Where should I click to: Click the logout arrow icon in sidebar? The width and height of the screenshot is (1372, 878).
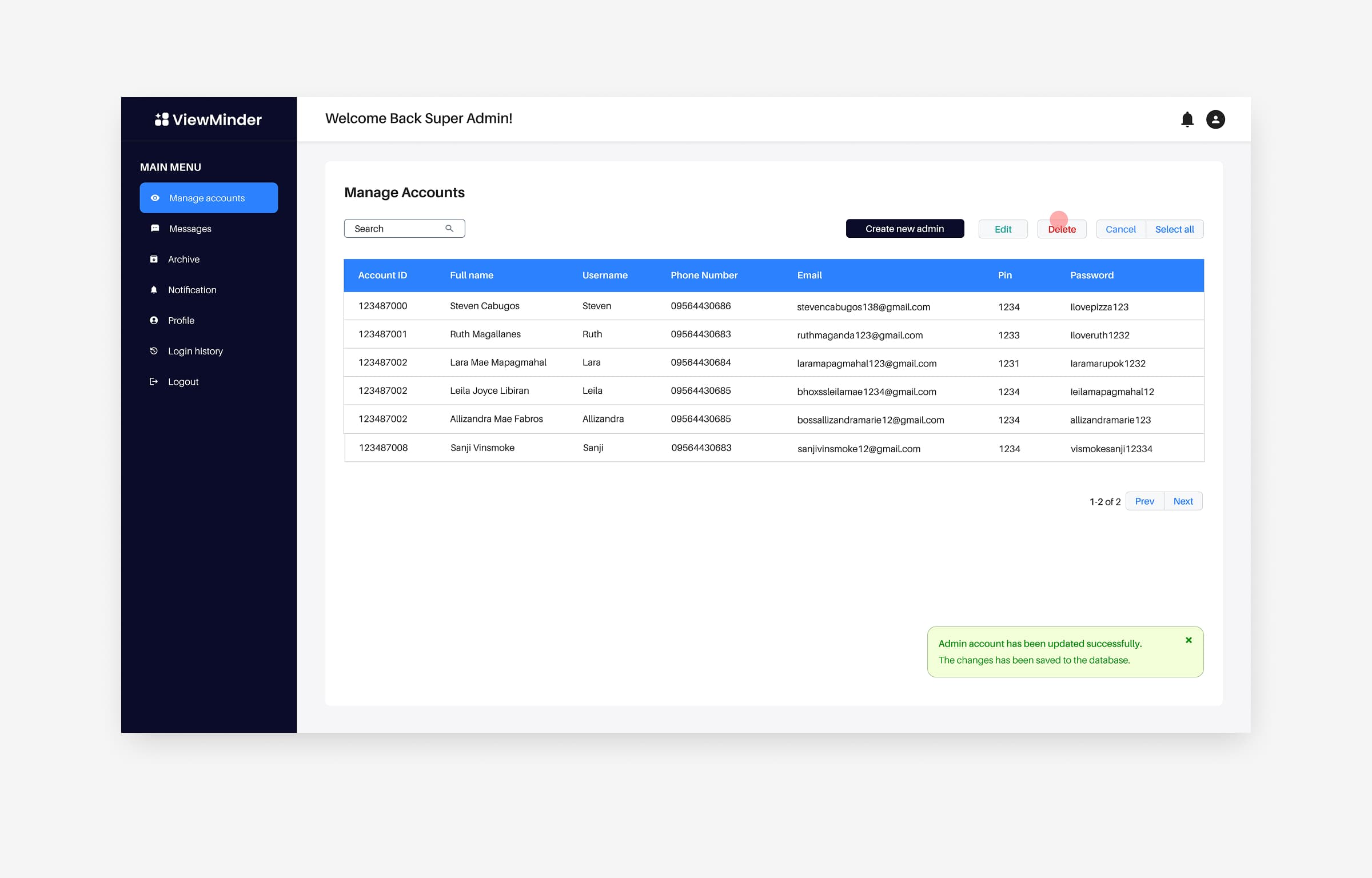coord(154,381)
